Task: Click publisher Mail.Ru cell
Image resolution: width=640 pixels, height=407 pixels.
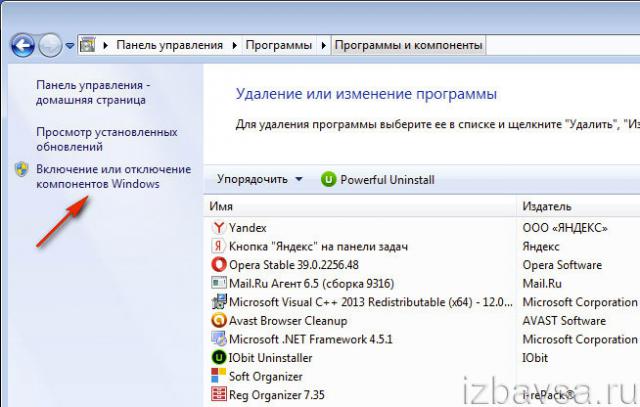Action: click(x=542, y=283)
